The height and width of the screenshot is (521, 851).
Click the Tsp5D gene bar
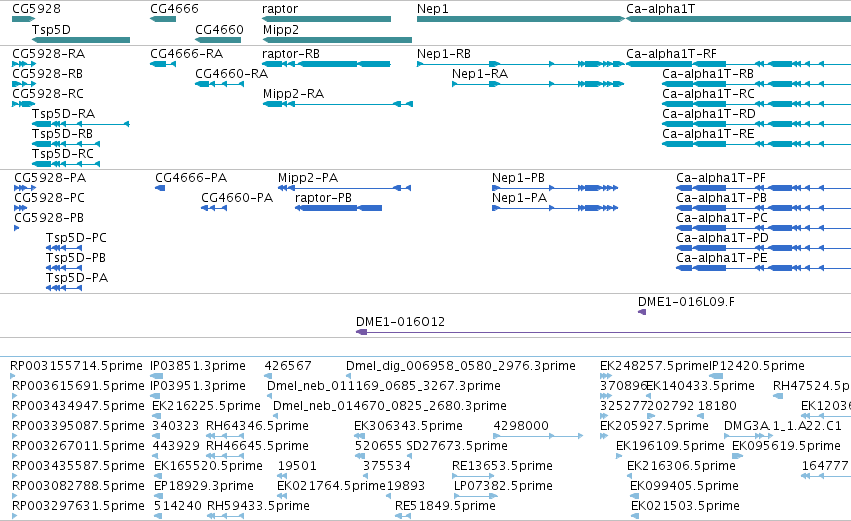81,40
